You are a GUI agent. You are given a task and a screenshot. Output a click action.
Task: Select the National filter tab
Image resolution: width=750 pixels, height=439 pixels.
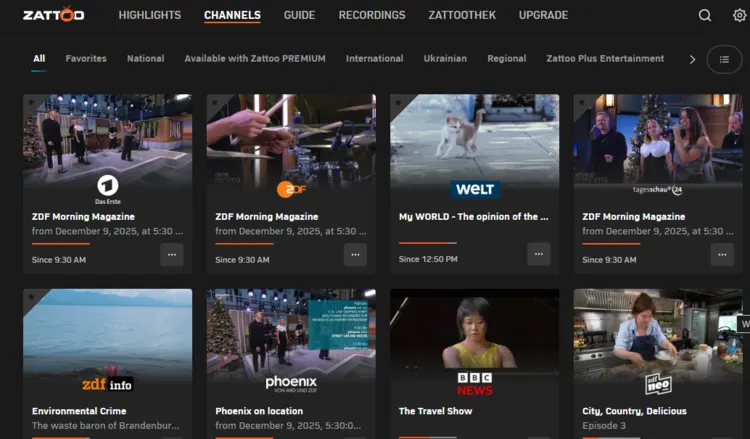pos(145,59)
